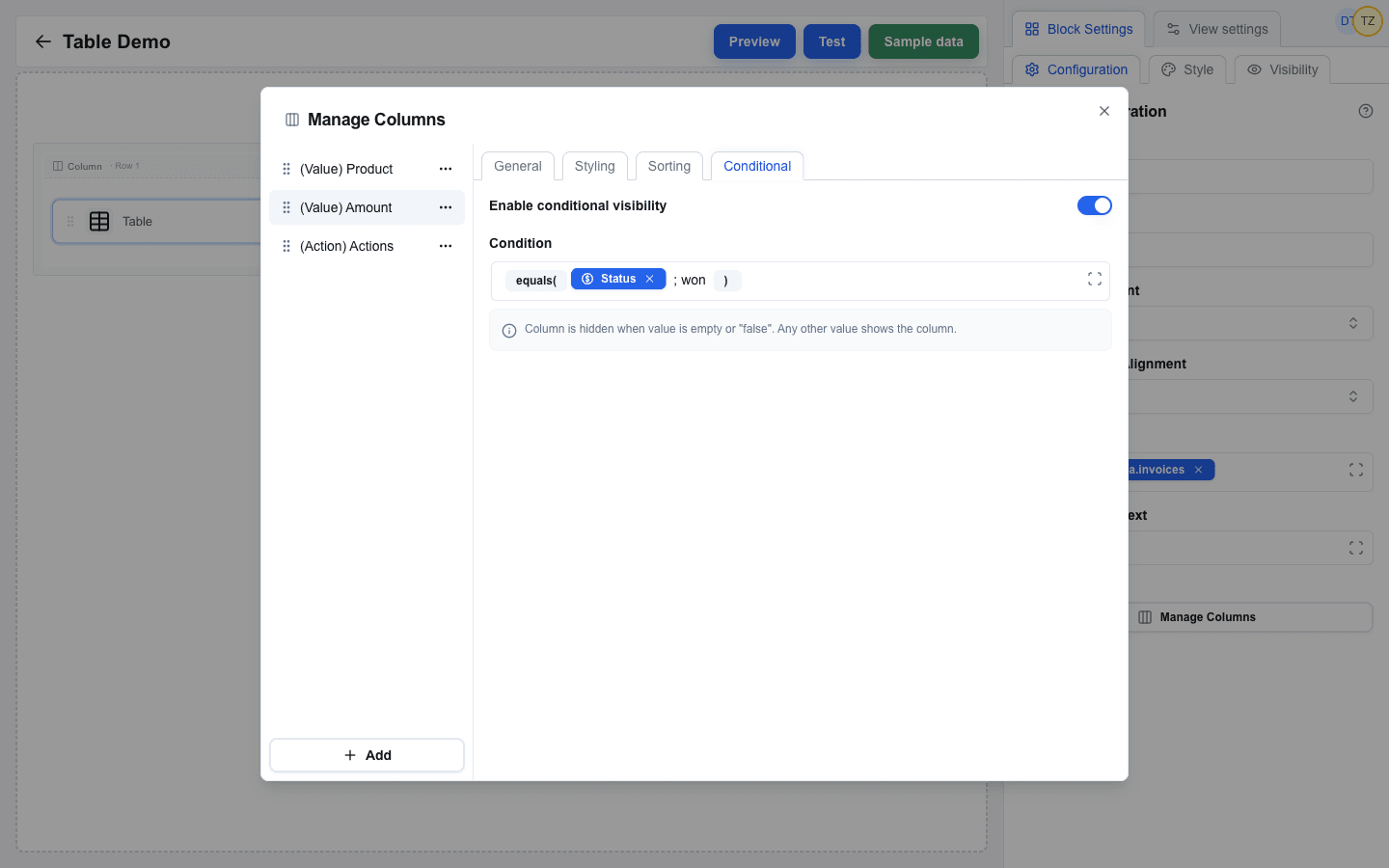Click the help icon in Configuration panel
Screen dimensions: 1389x868
1366,111
